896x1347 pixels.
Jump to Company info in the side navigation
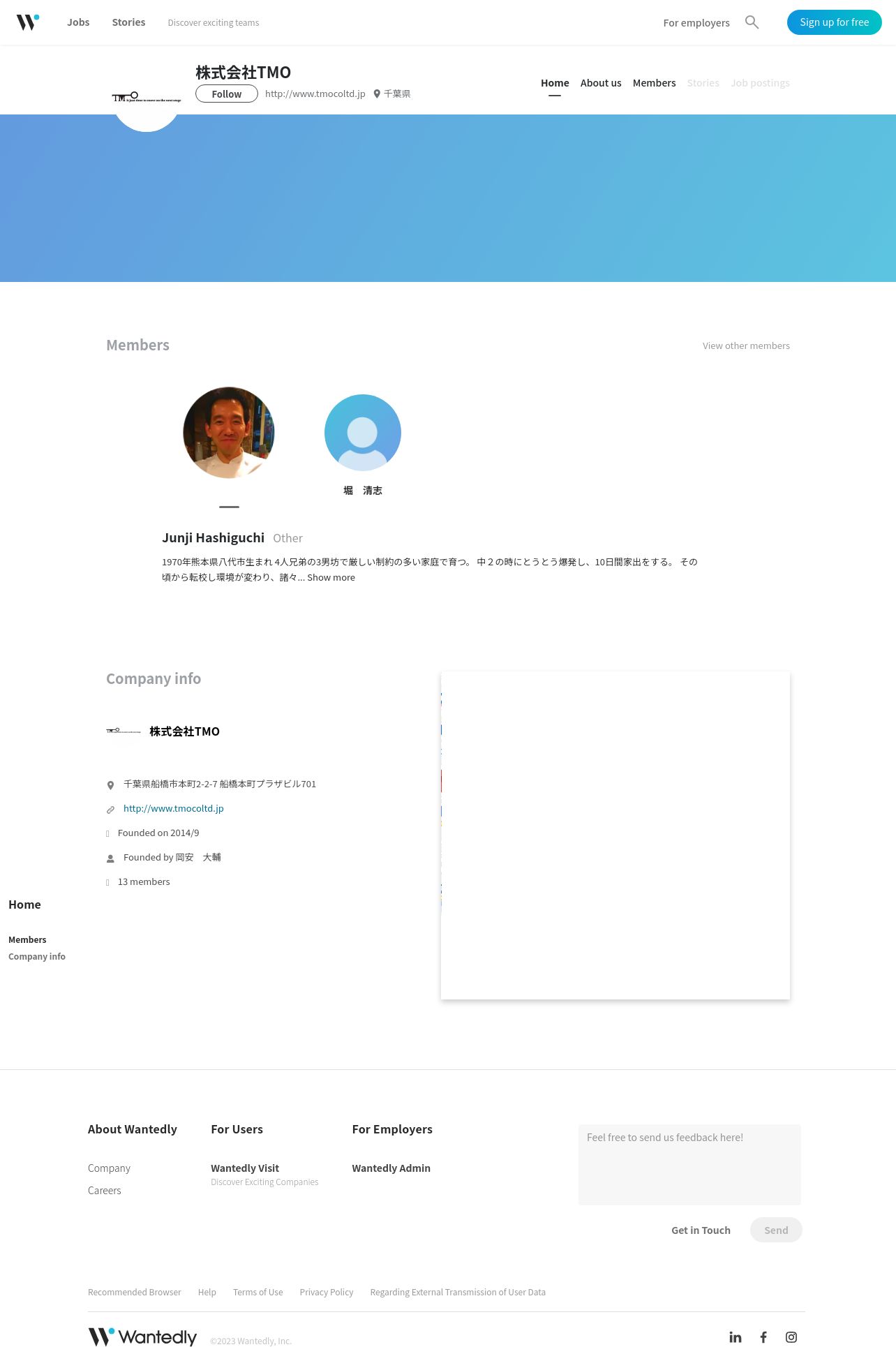[37, 956]
